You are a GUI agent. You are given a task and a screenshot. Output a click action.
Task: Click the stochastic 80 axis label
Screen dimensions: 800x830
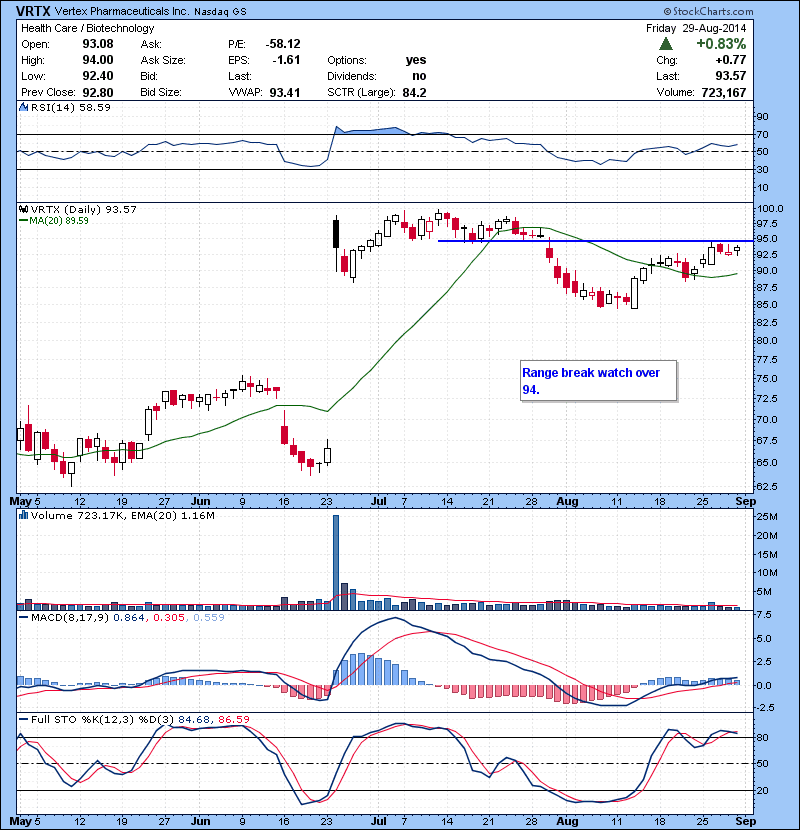[762, 737]
